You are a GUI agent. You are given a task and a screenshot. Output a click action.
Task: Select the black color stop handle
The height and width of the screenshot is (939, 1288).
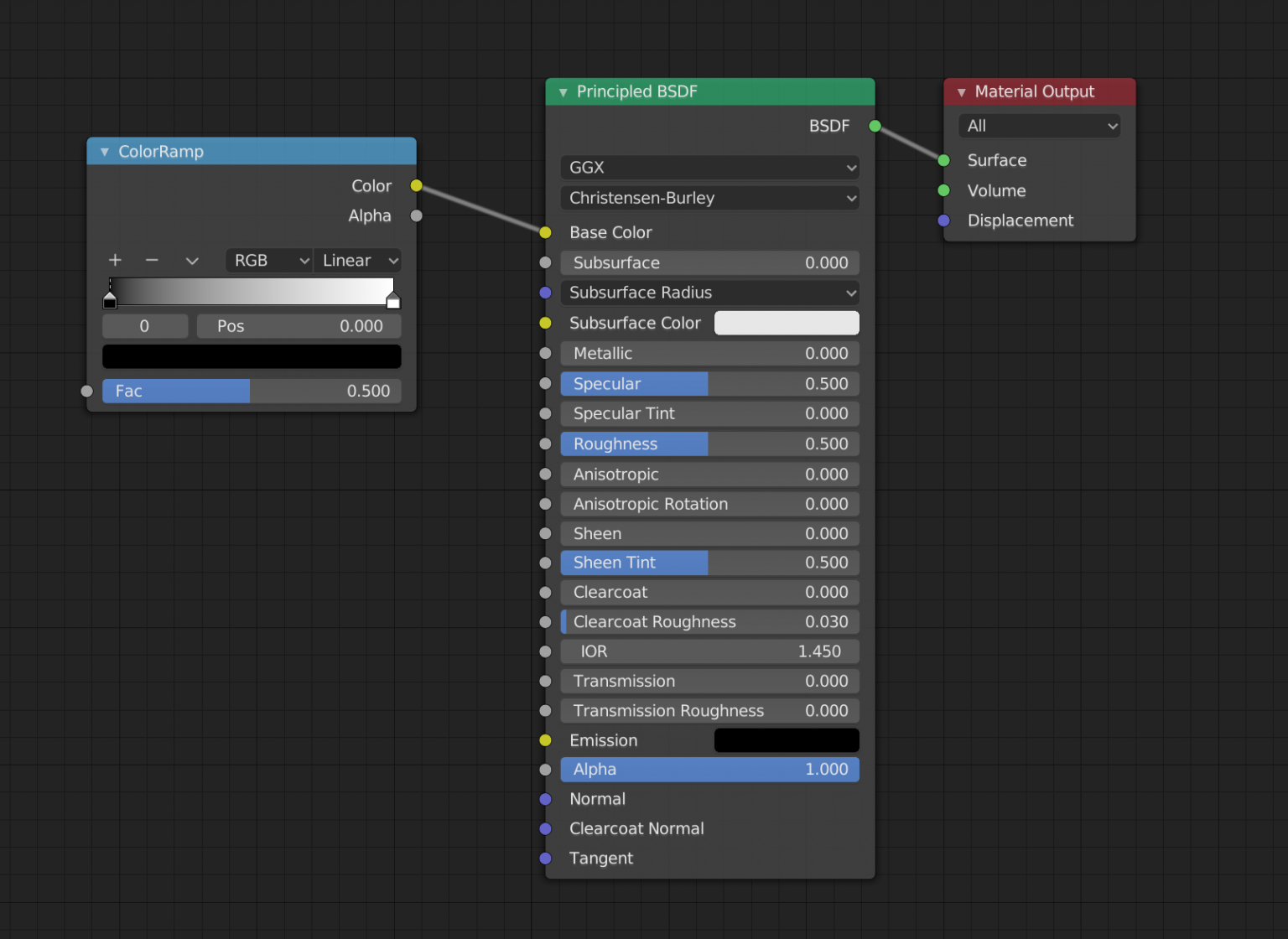point(110,298)
